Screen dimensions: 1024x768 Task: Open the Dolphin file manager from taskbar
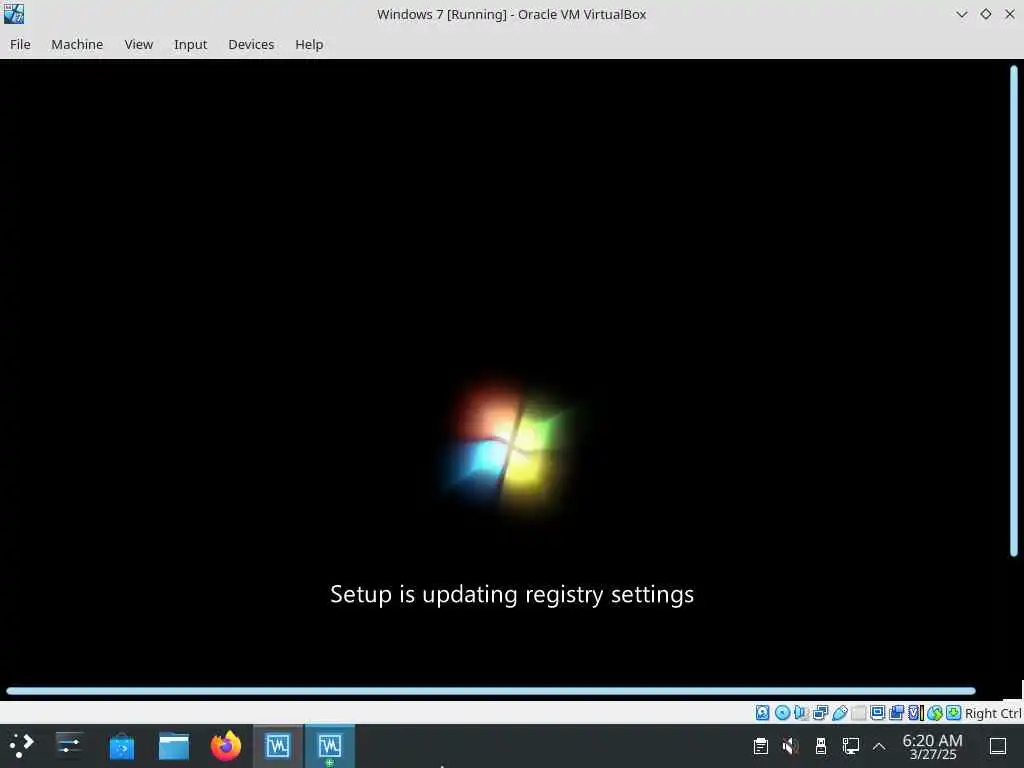[x=174, y=746]
